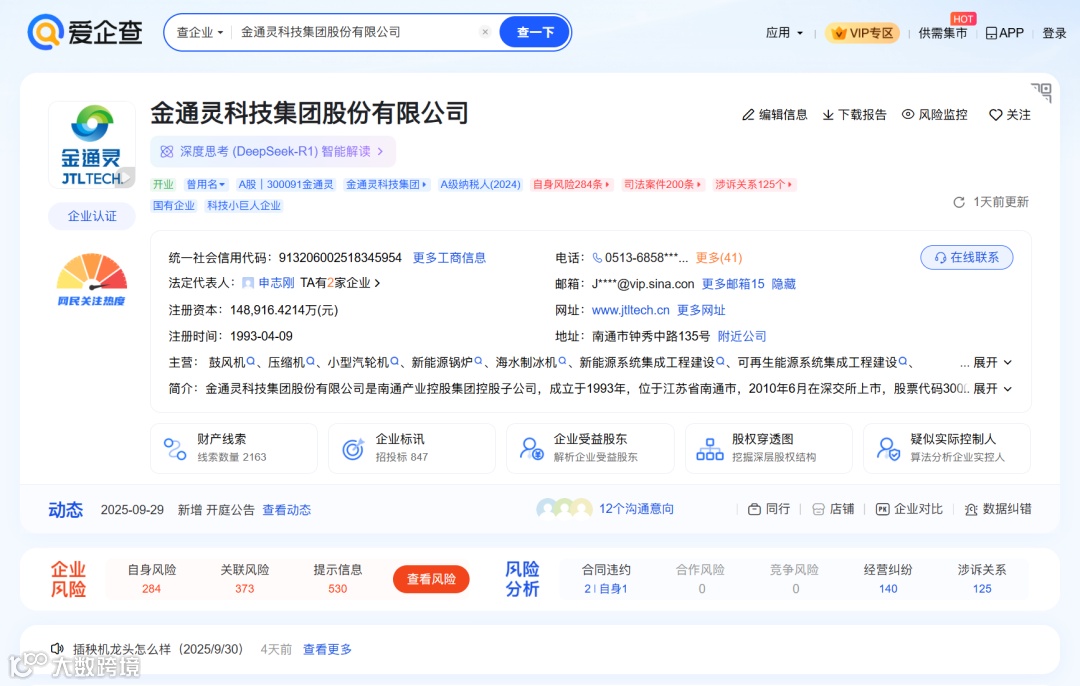Click the QR code corner icon
1080x686 pixels.
pyautogui.click(x=1041, y=92)
